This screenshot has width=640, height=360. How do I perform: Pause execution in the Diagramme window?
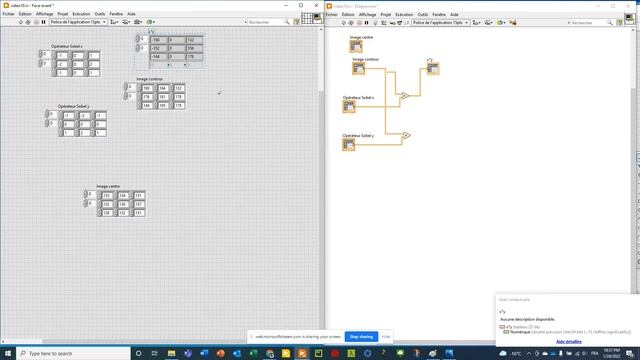[x=367, y=23]
